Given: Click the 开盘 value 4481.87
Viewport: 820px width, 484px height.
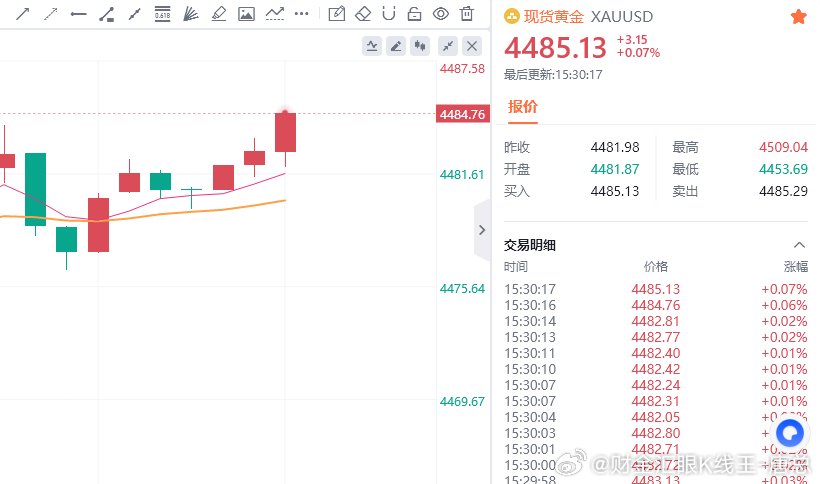Looking at the screenshot, I should [615, 169].
